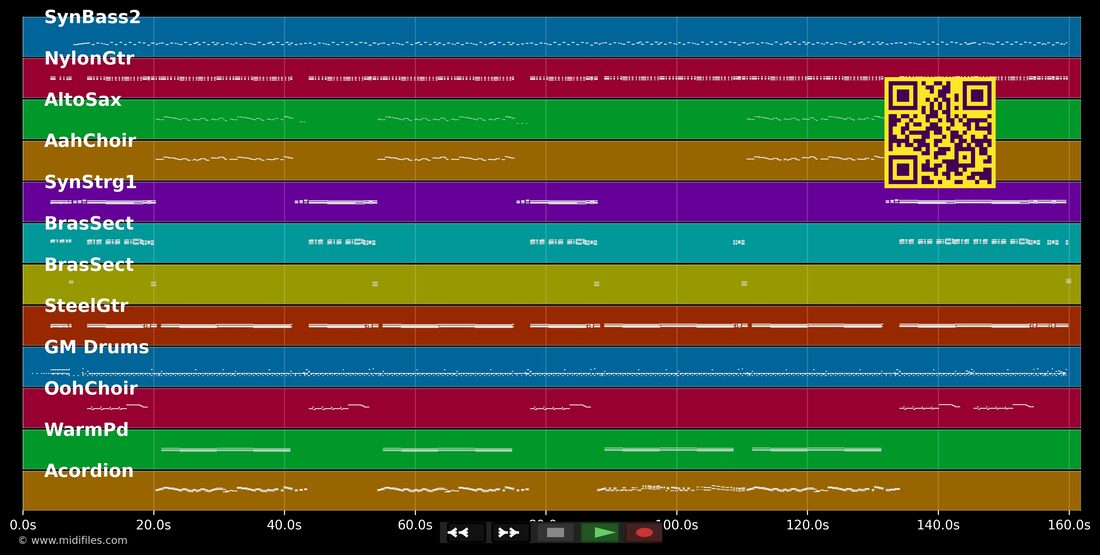Select the teal BrasSect track label

[89, 223]
